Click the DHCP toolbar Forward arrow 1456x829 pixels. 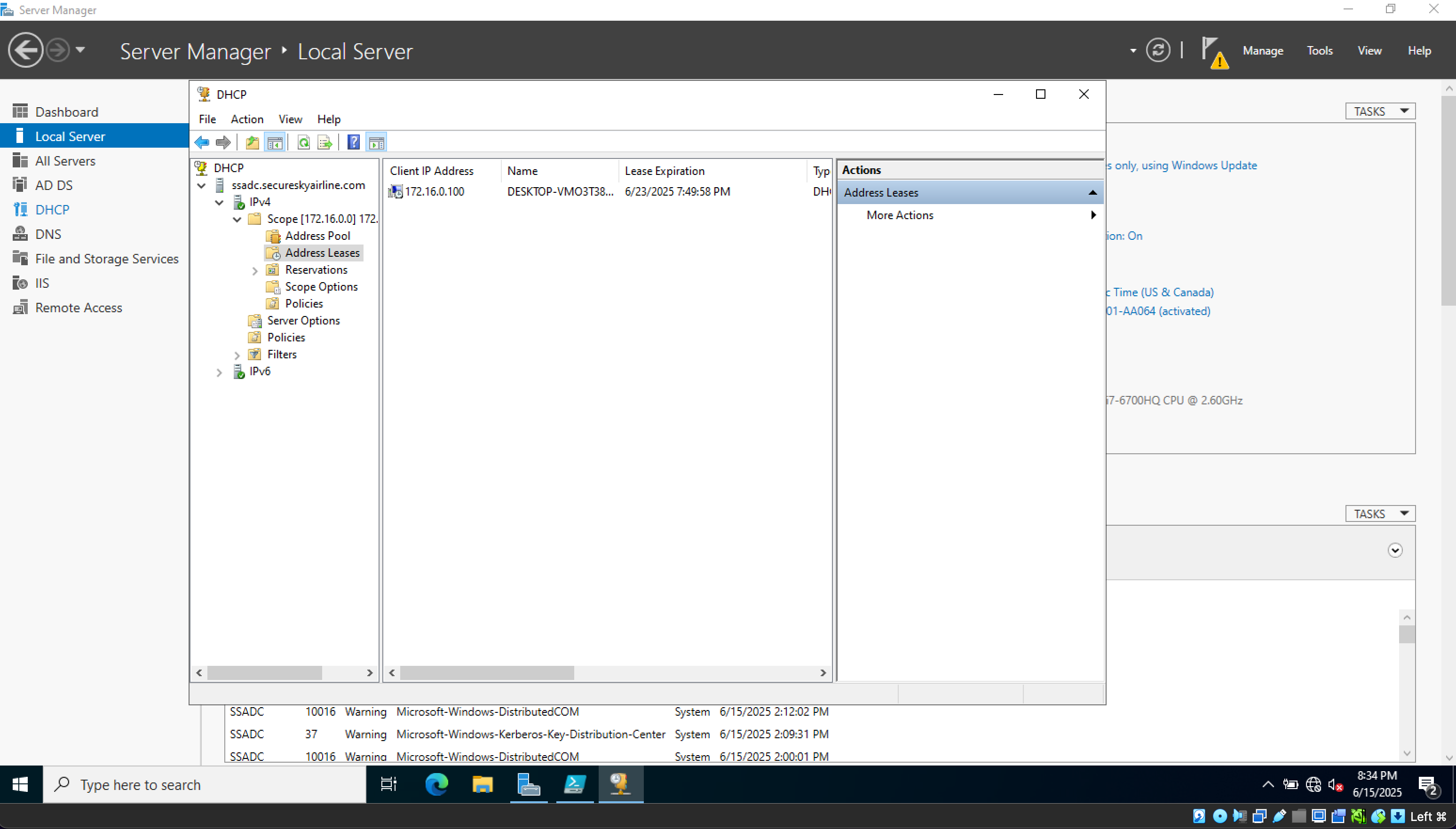pyautogui.click(x=223, y=142)
